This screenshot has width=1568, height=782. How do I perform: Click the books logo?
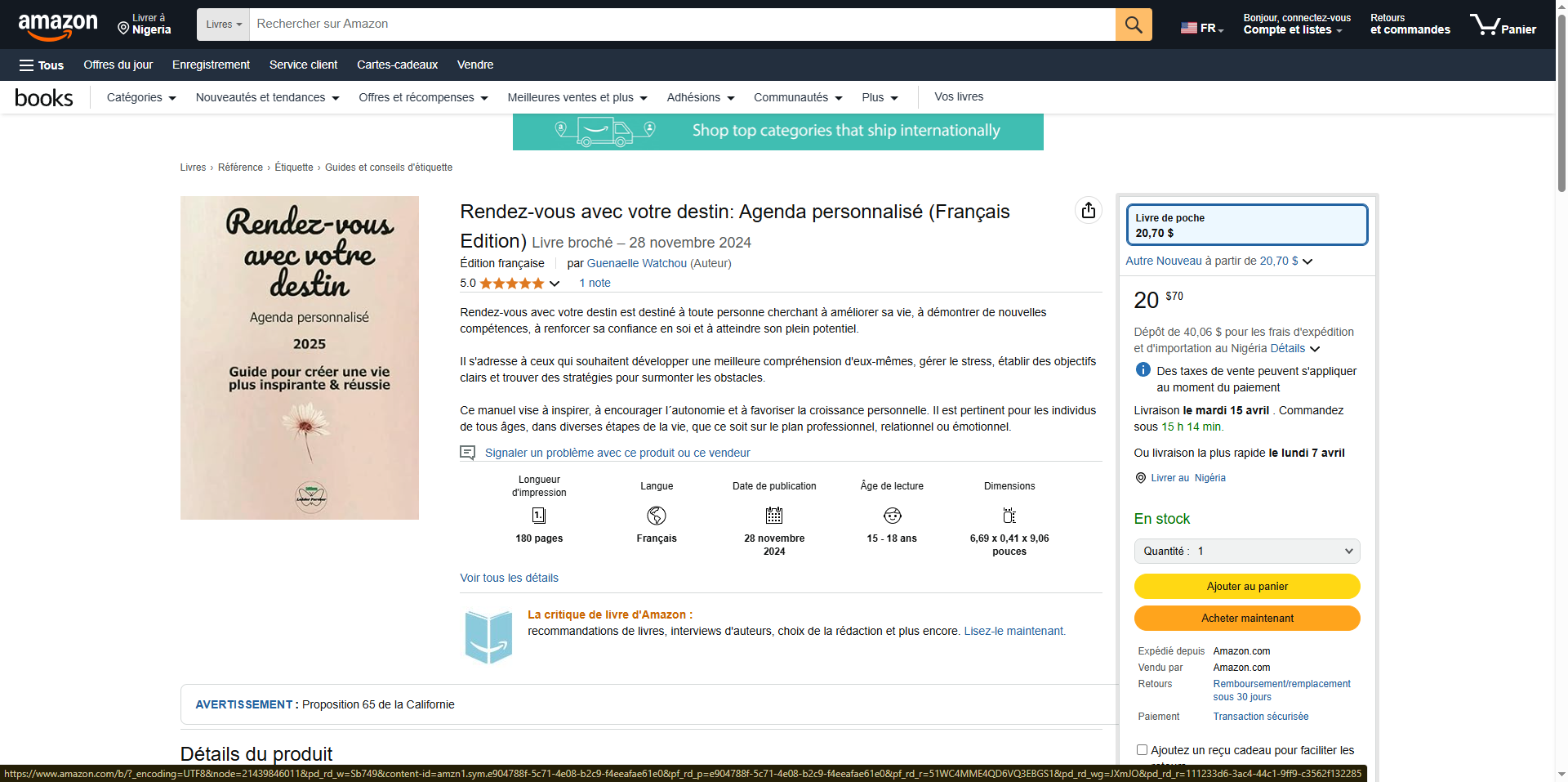[44, 98]
